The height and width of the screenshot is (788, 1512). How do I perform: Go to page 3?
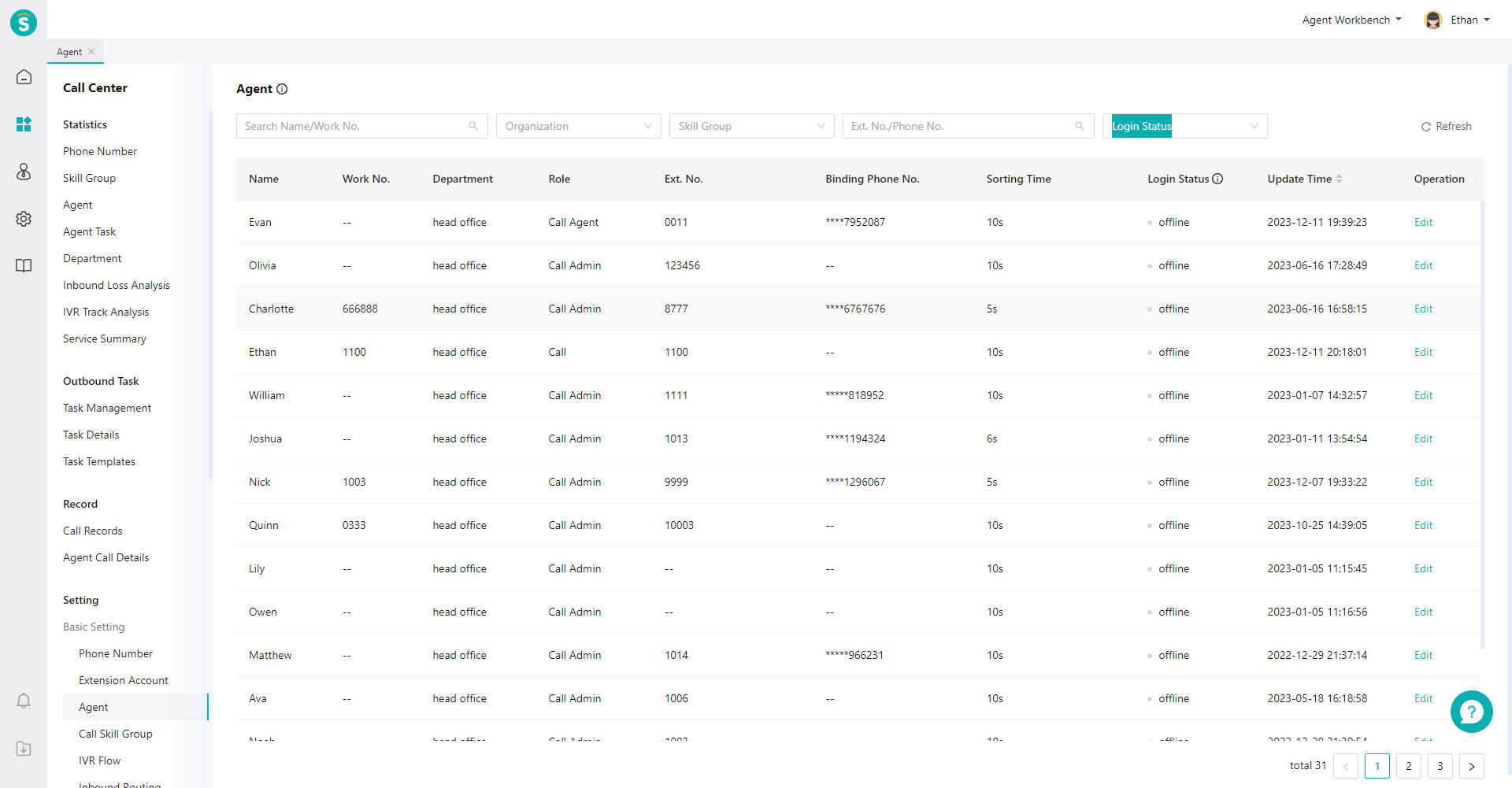(1440, 766)
